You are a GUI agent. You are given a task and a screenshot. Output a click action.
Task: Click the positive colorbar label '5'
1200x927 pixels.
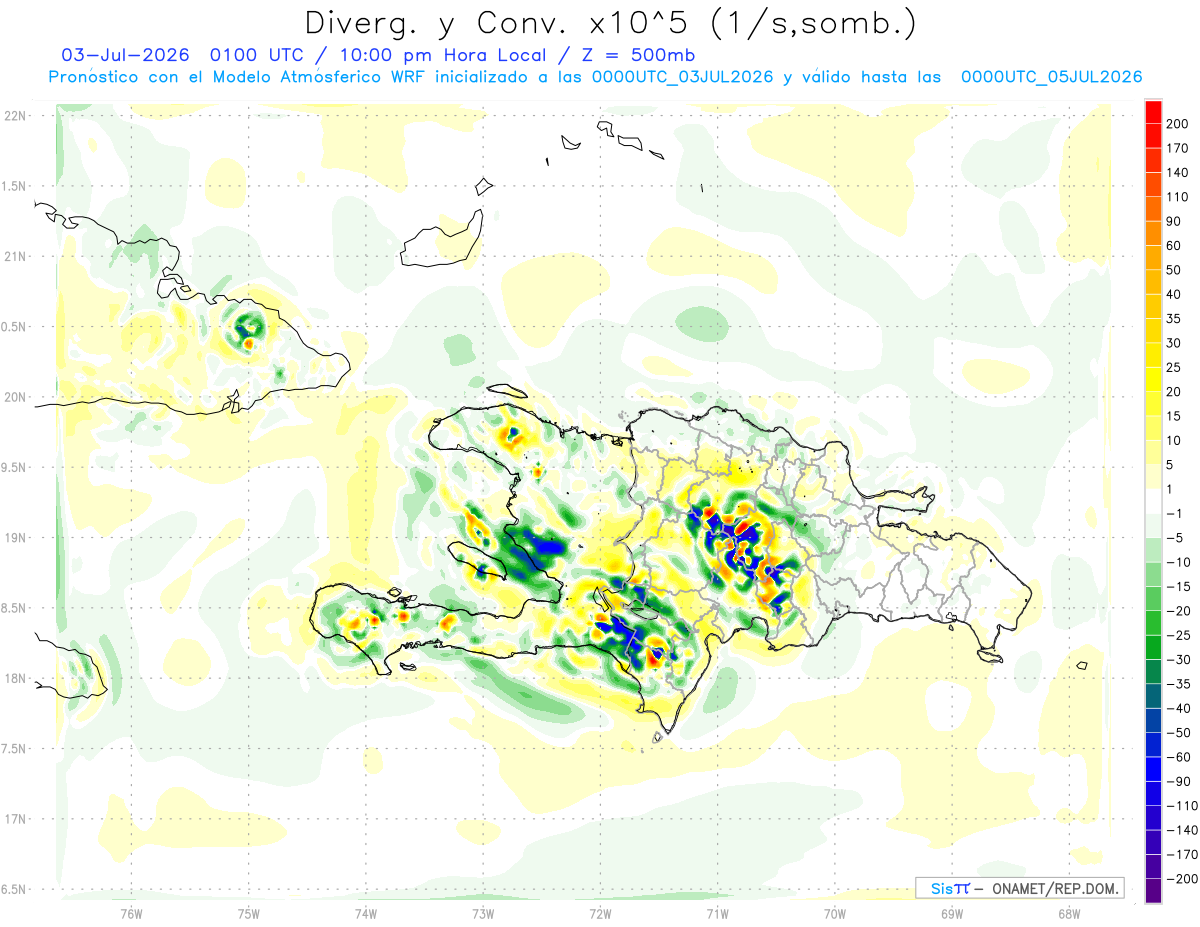coord(1170,464)
